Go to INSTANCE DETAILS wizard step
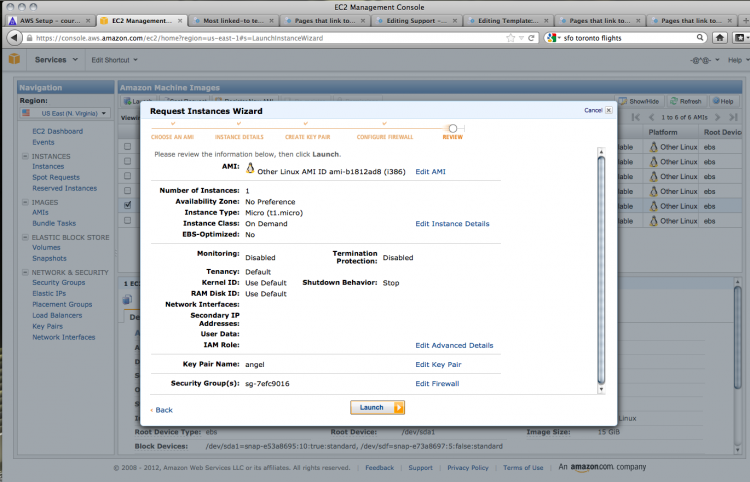 click(x=239, y=137)
